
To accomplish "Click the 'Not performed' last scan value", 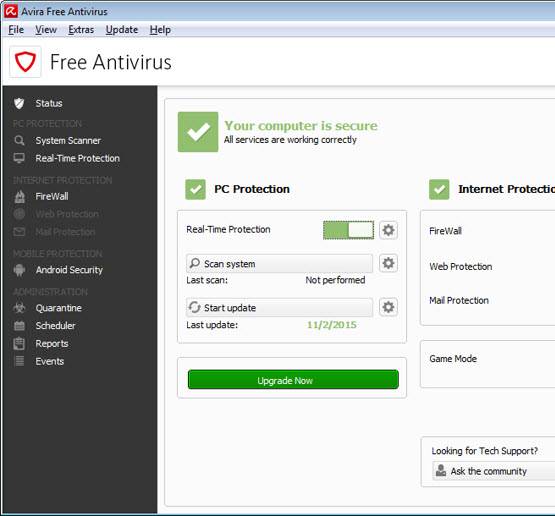I will (335, 280).
